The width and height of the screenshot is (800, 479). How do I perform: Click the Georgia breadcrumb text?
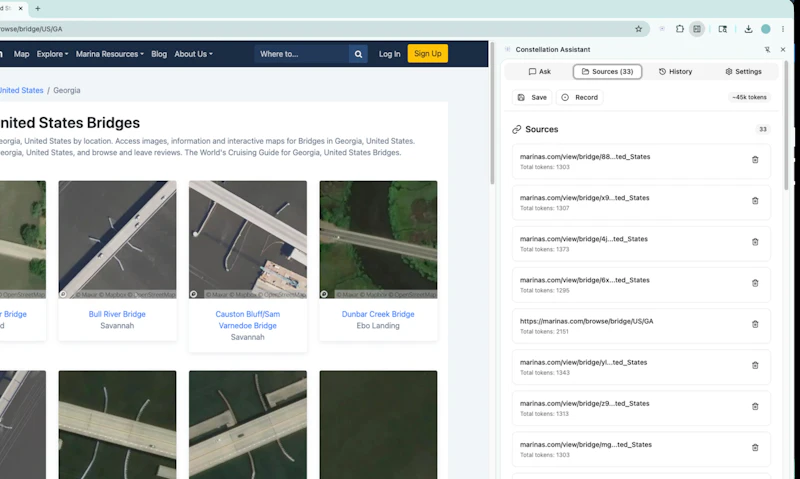[67, 90]
